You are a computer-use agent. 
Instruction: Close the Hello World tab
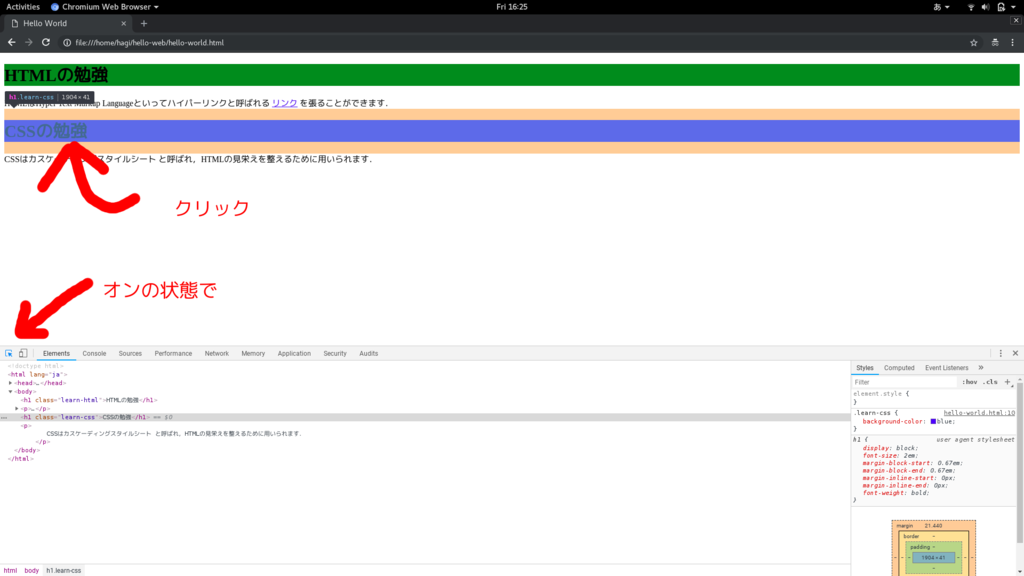(123, 24)
